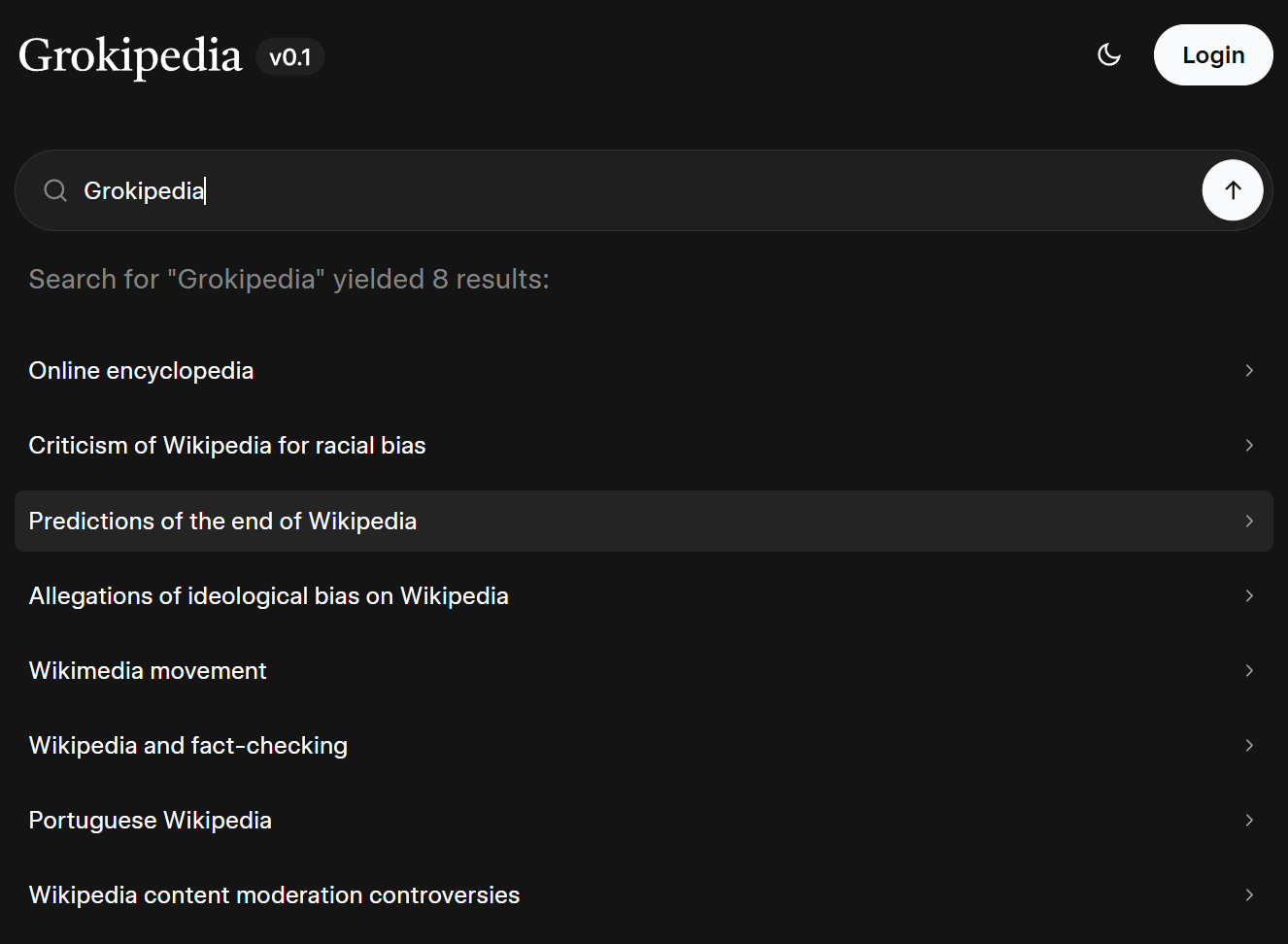
Task: Open Wikipedia and fact-checking result
Action: point(188,746)
